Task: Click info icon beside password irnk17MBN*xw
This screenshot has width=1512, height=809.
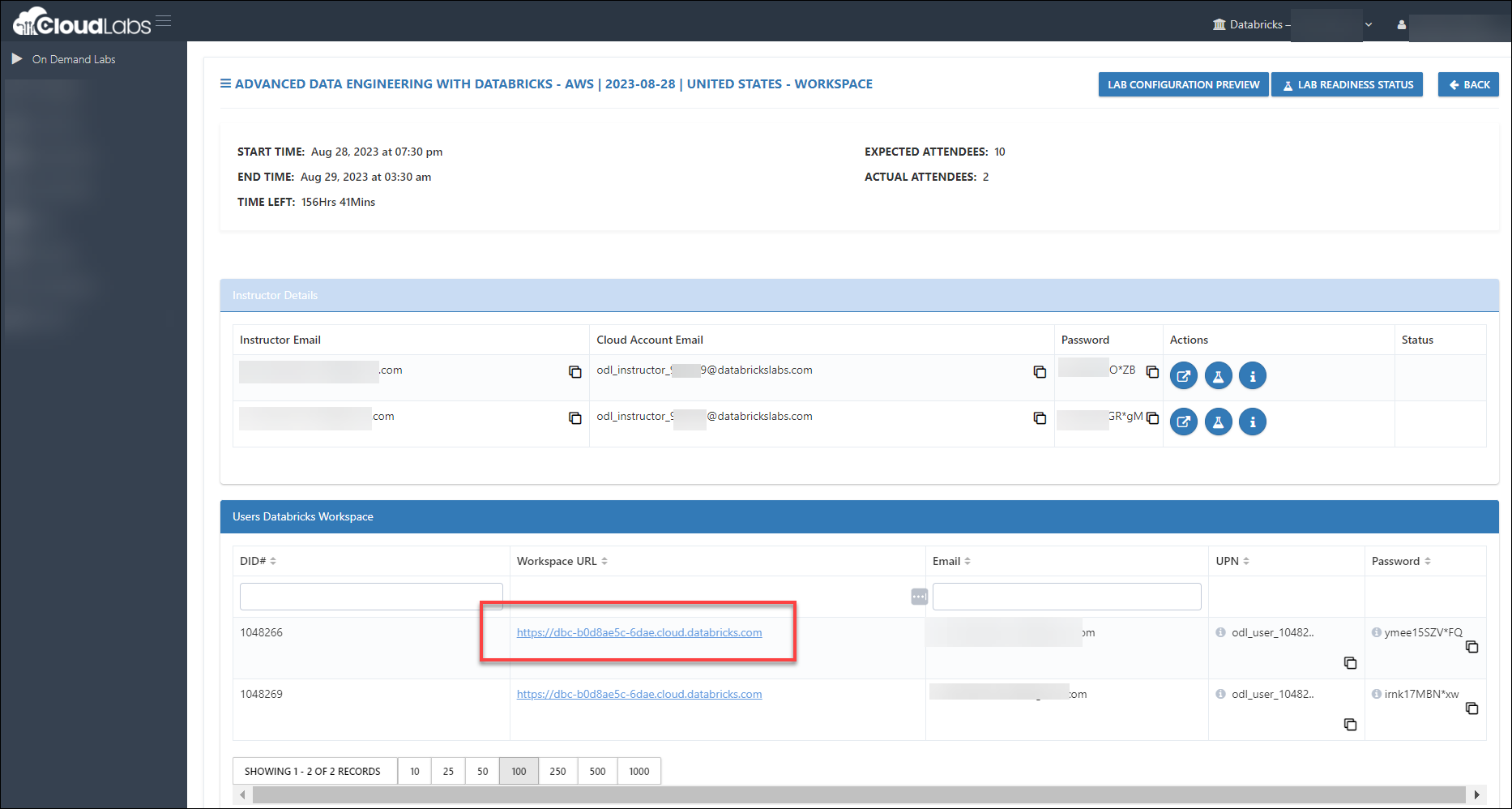Action: click(1376, 694)
